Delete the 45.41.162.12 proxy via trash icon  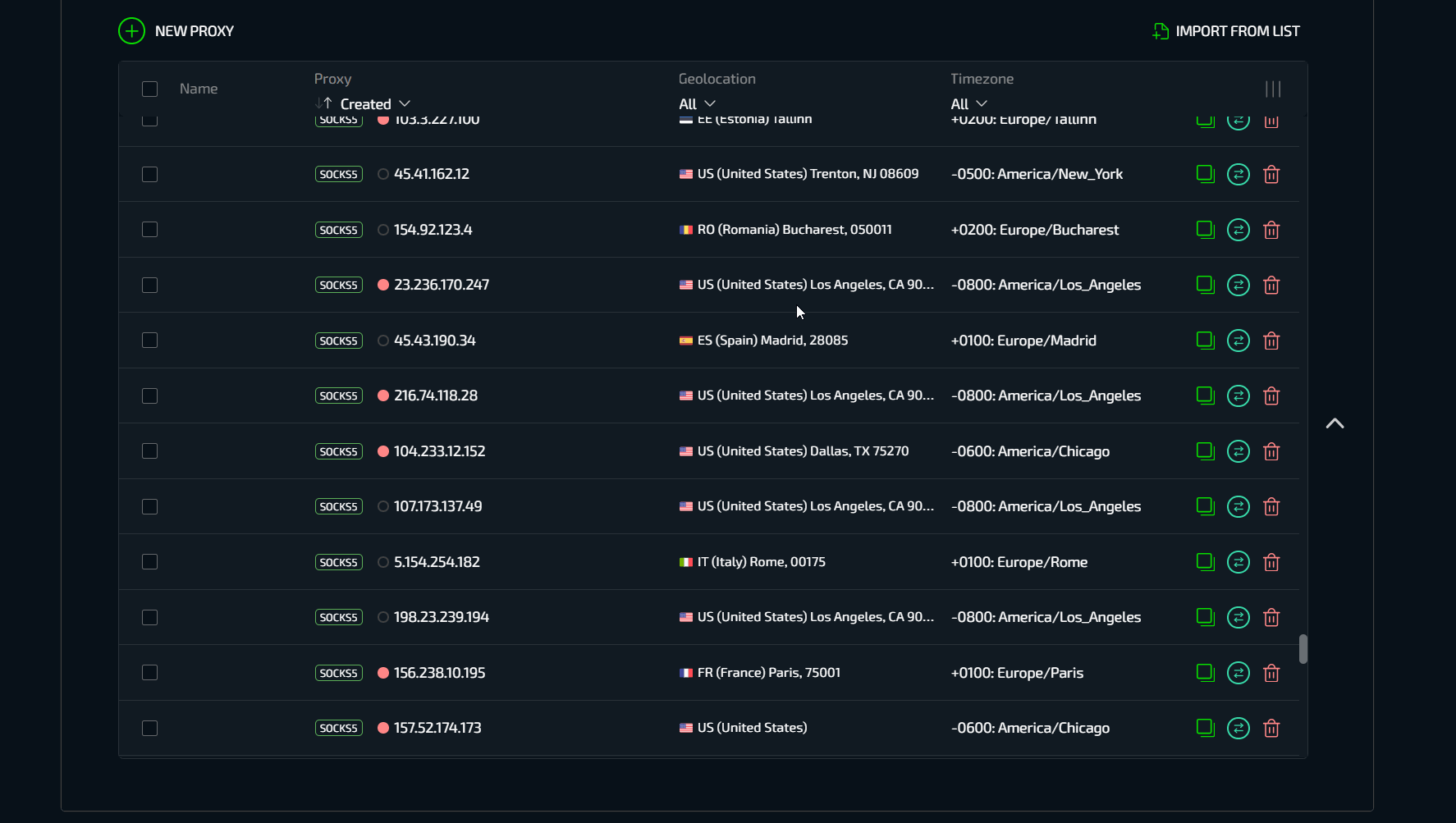point(1271,175)
